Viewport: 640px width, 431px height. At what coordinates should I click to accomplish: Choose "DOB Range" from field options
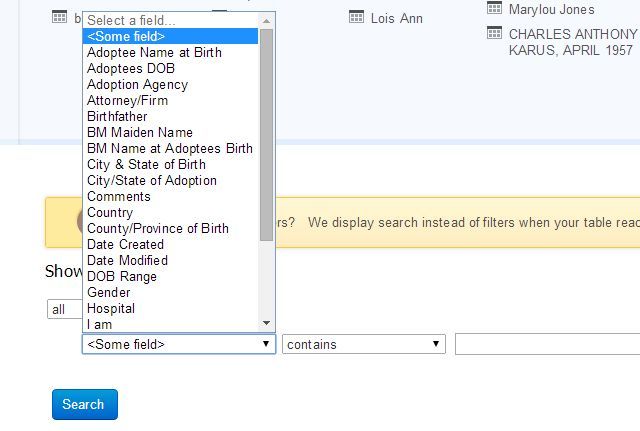121,276
